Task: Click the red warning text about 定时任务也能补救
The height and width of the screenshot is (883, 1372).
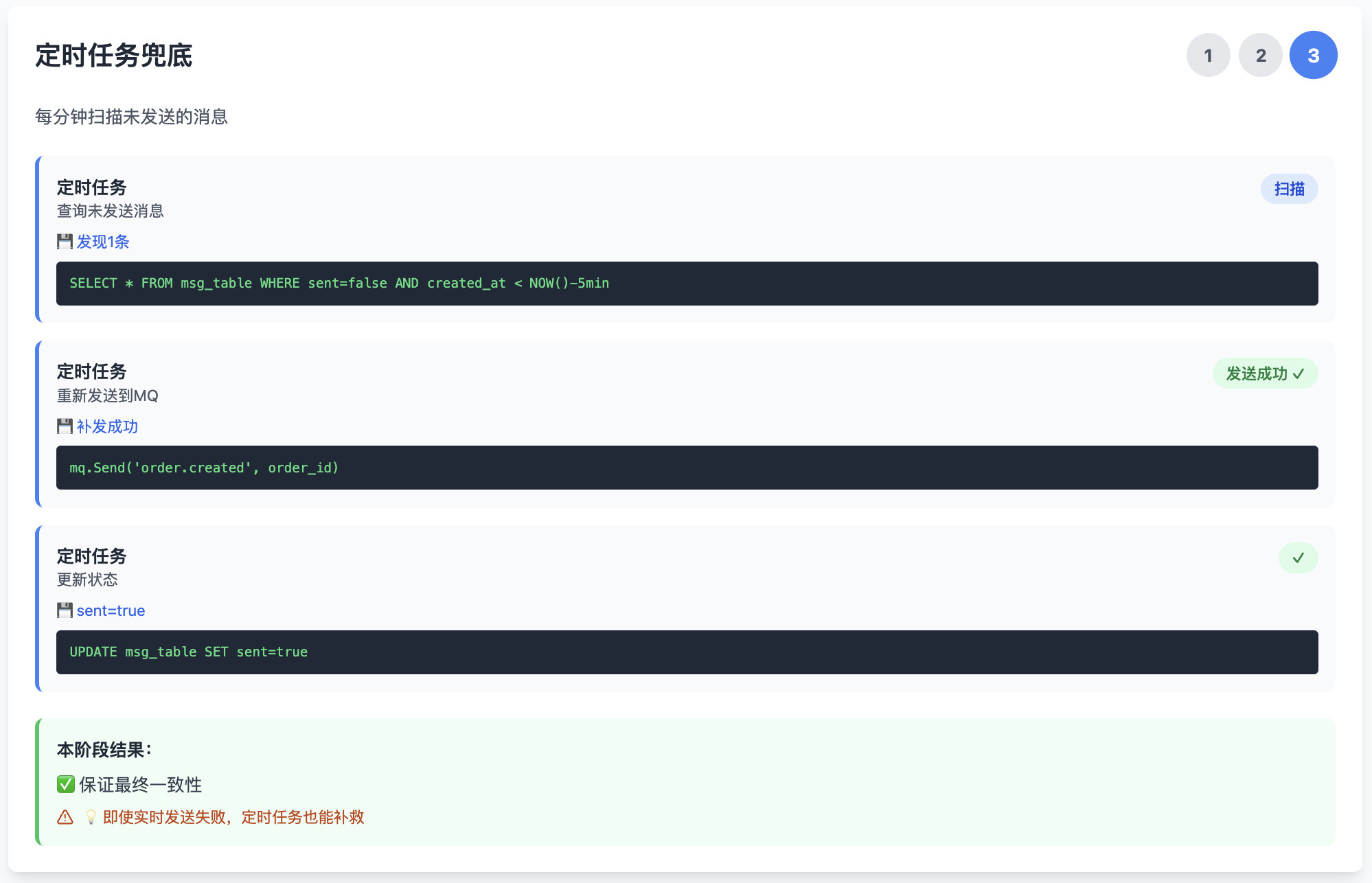Action: point(233,817)
